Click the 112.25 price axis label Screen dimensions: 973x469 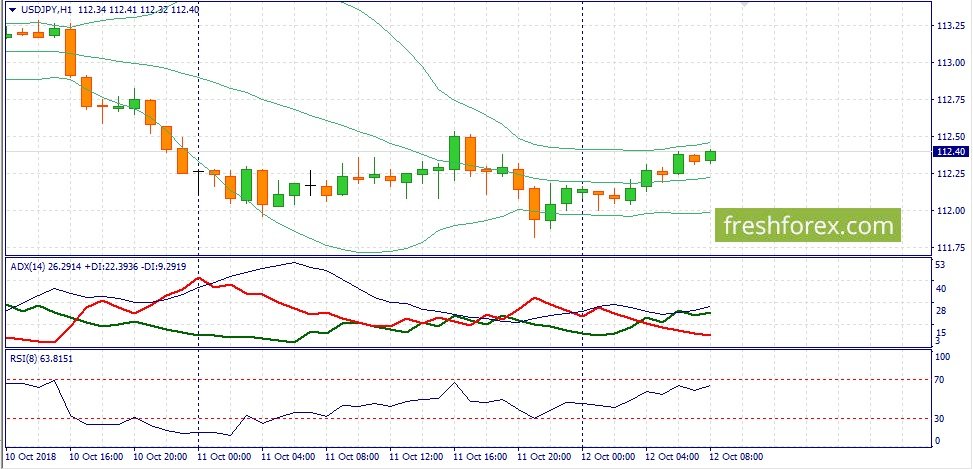point(951,174)
